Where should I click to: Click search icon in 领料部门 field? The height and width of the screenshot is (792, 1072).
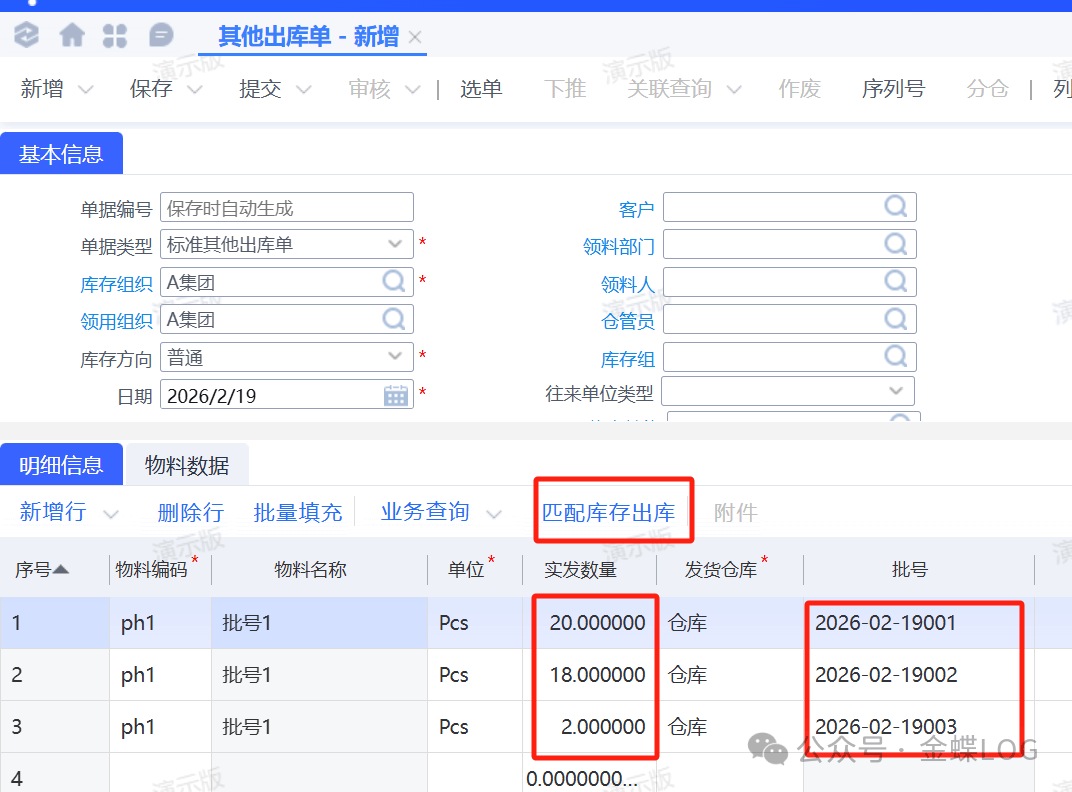[896, 244]
